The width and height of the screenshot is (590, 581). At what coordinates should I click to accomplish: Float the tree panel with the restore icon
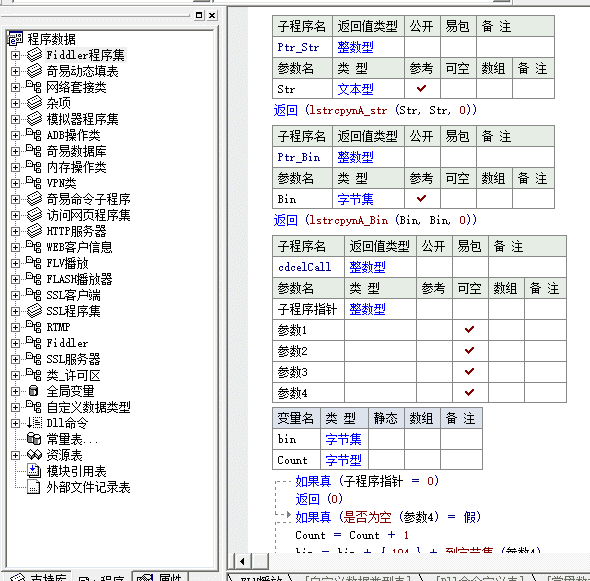coord(199,15)
